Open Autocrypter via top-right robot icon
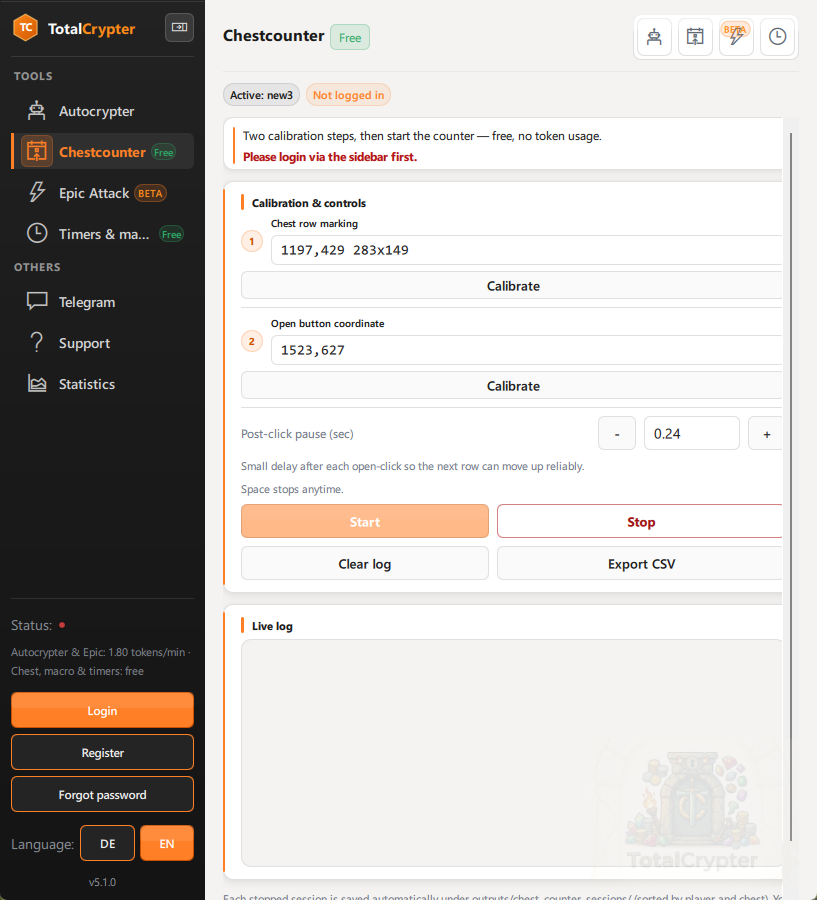The width and height of the screenshot is (817, 900). (654, 37)
